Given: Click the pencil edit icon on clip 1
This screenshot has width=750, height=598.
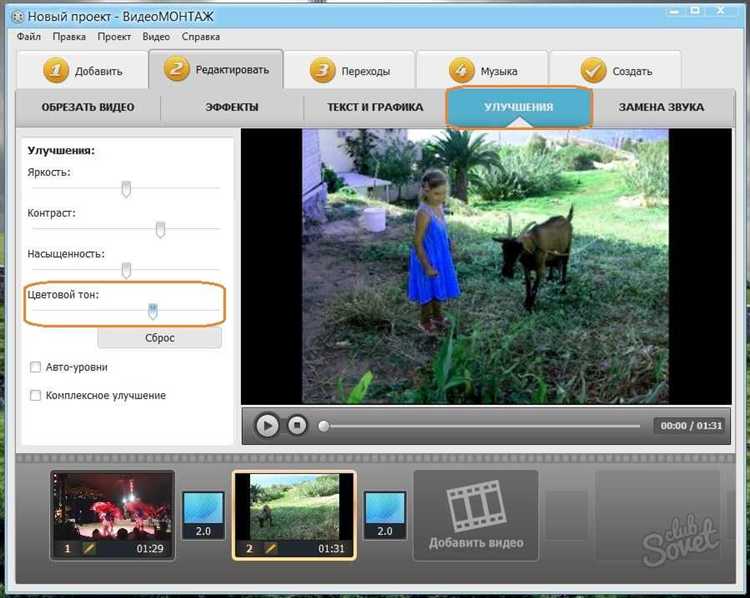Looking at the screenshot, I should coord(89,548).
